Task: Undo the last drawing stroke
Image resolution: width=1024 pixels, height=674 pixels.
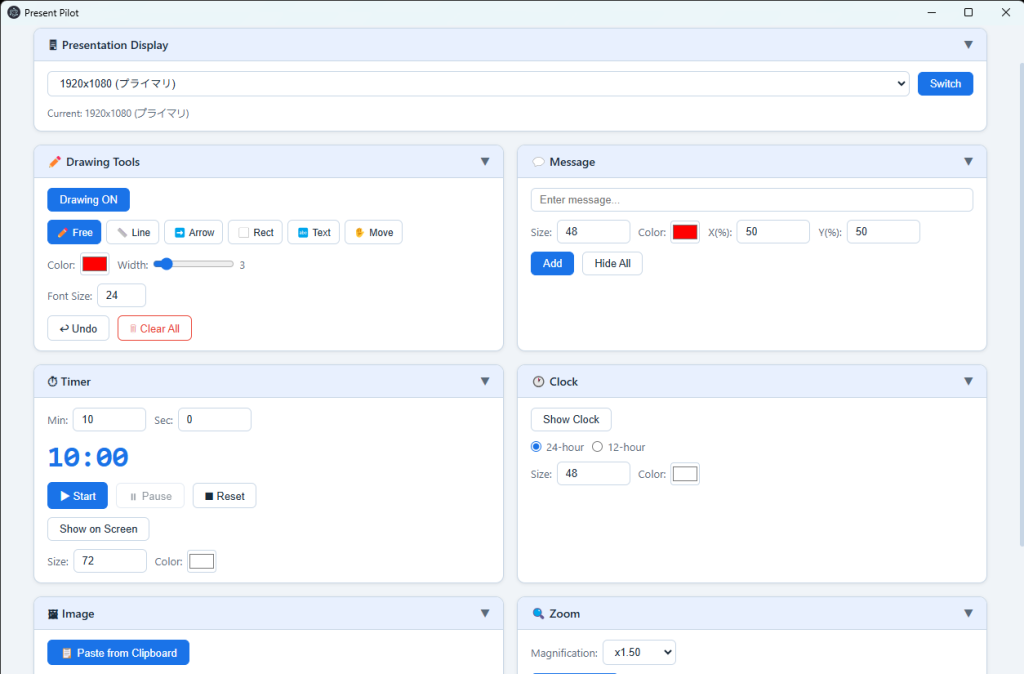Action: pyautogui.click(x=78, y=328)
